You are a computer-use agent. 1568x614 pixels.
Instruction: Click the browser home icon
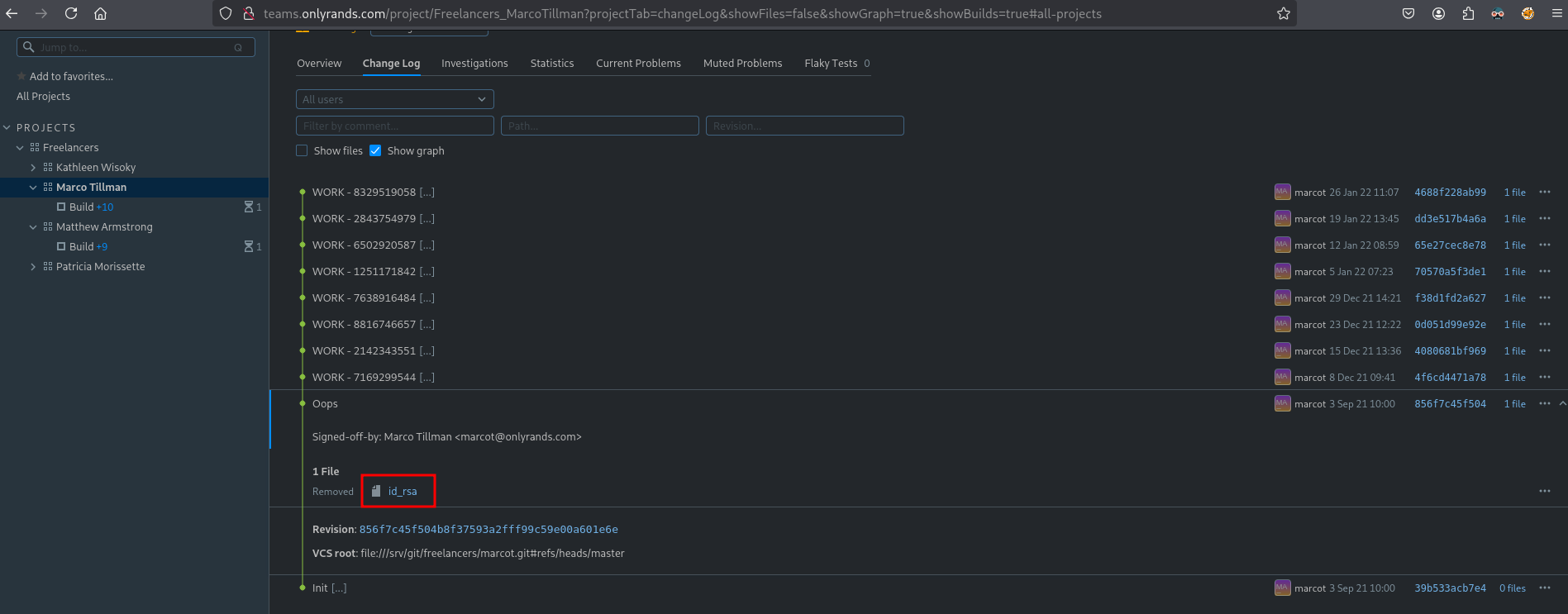[x=100, y=13]
